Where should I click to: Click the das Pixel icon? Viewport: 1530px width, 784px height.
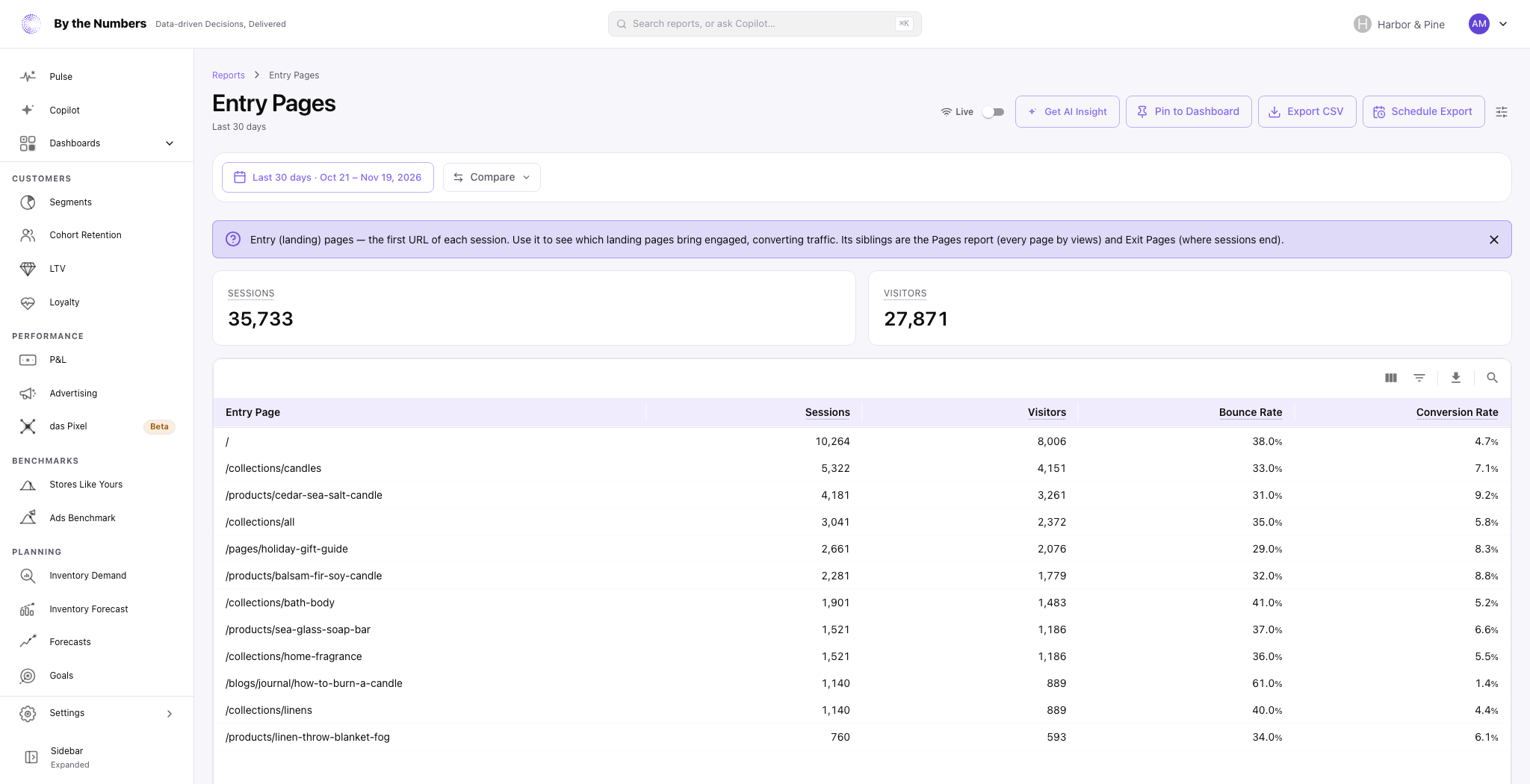pyautogui.click(x=28, y=426)
